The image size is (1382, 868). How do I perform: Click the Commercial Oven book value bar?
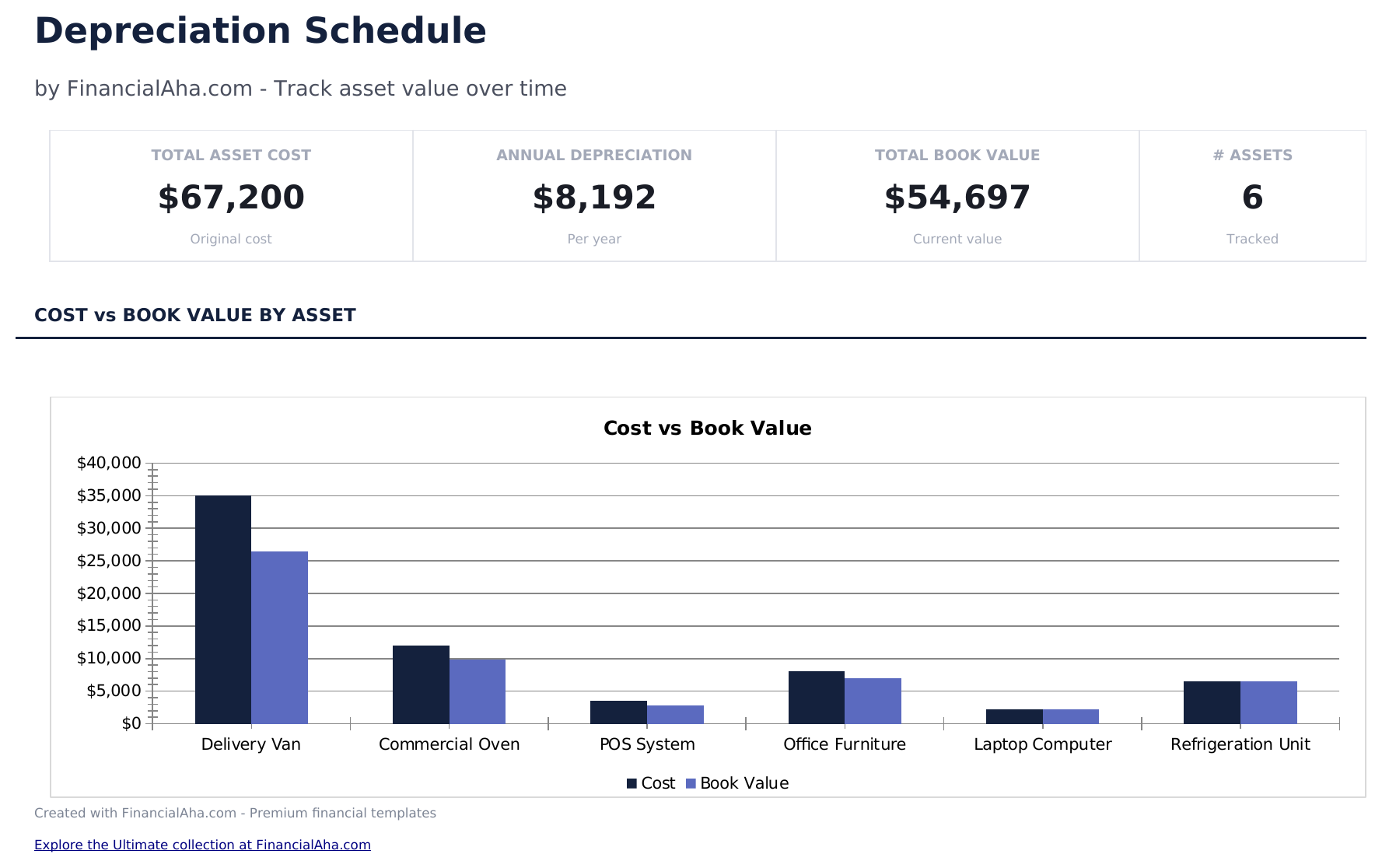(x=478, y=691)
